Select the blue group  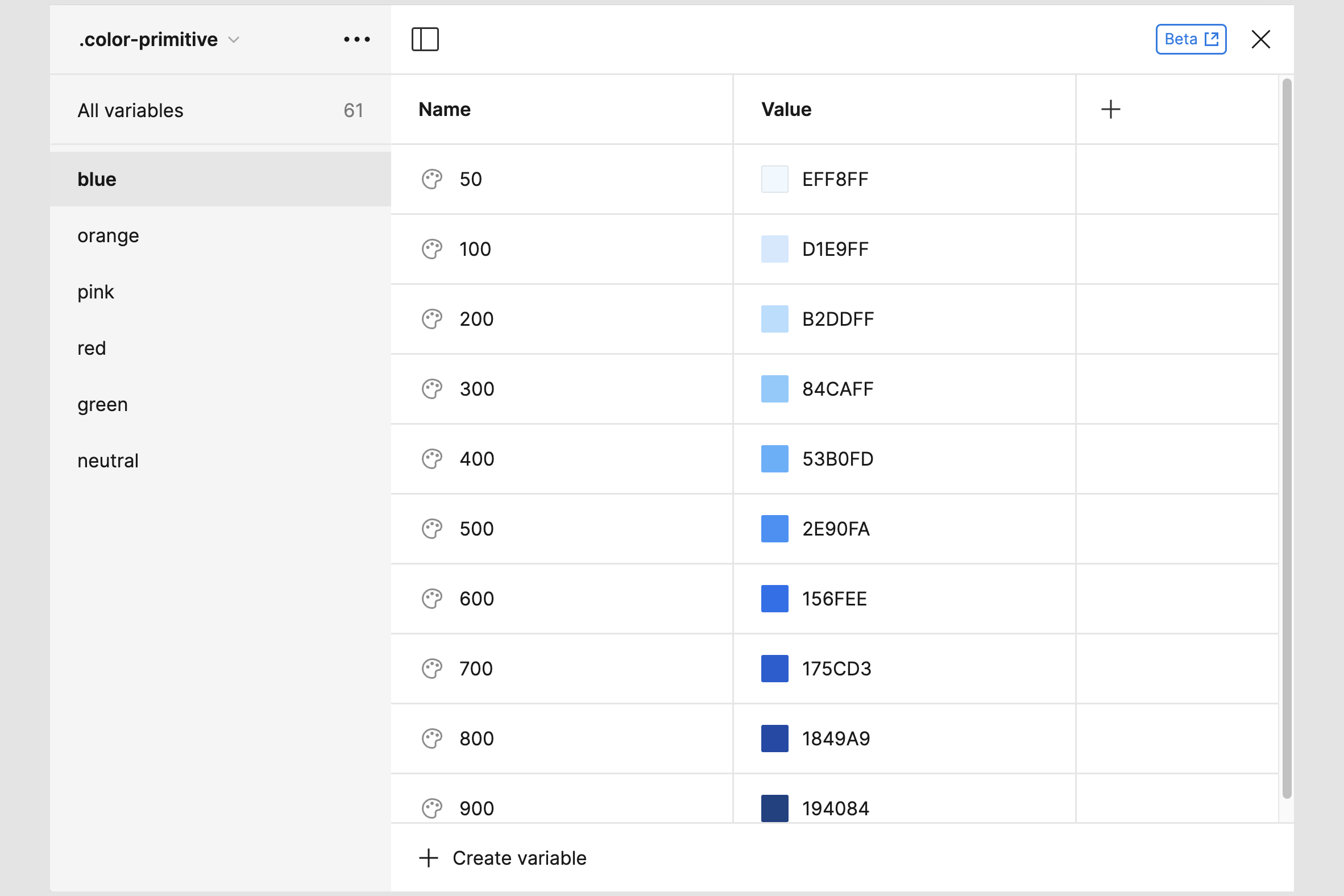coord(220,179)
